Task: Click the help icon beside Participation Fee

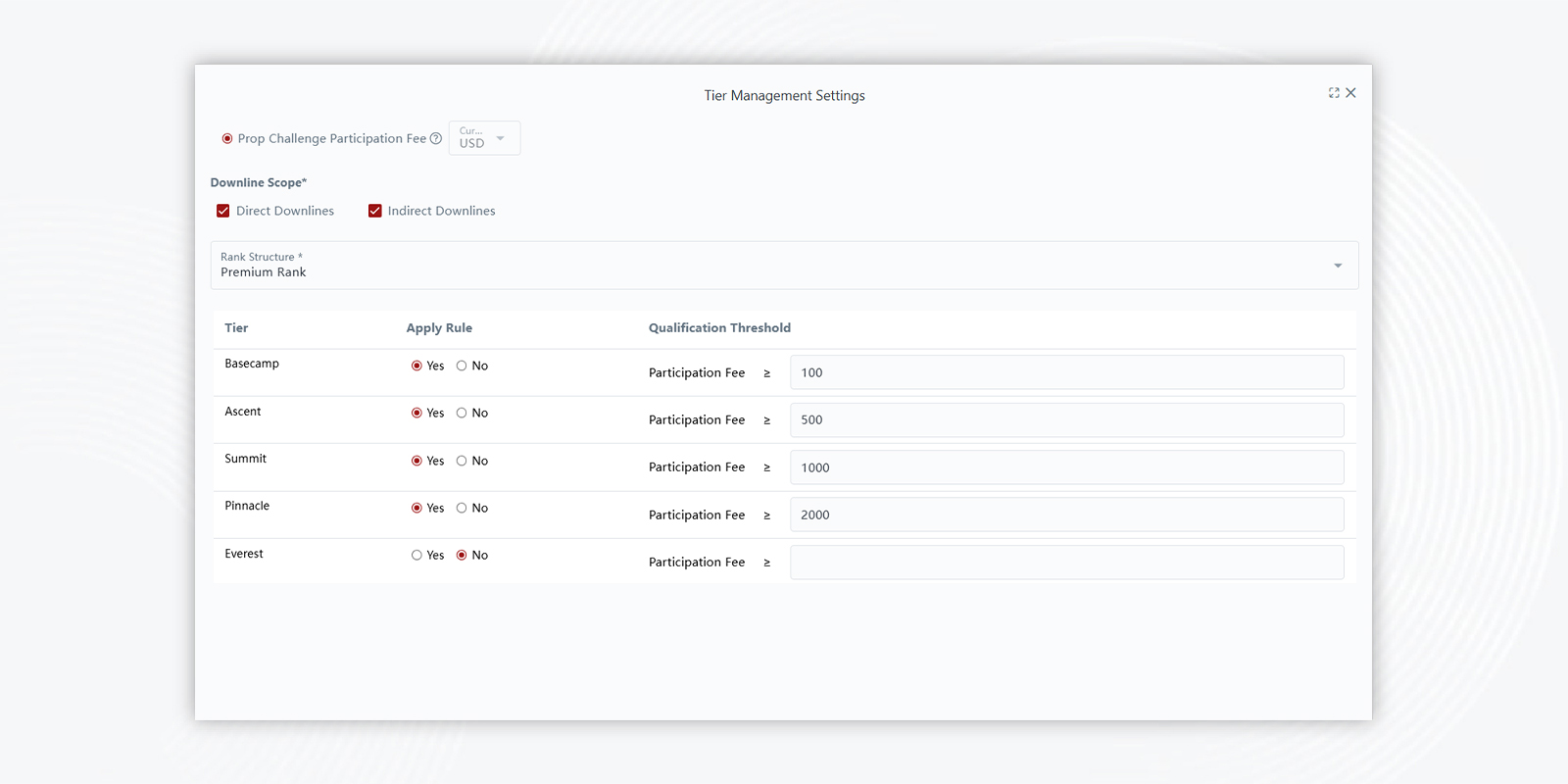Action: pyautogui.click(x=436, y=138)
